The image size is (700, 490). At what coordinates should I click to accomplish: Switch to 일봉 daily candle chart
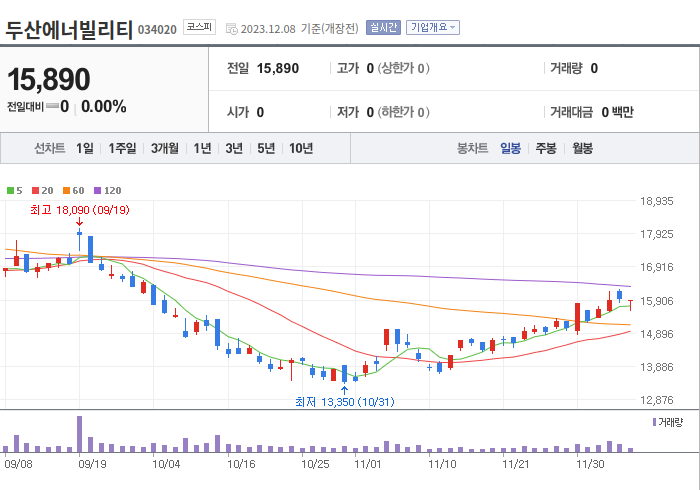click(510, 148)
